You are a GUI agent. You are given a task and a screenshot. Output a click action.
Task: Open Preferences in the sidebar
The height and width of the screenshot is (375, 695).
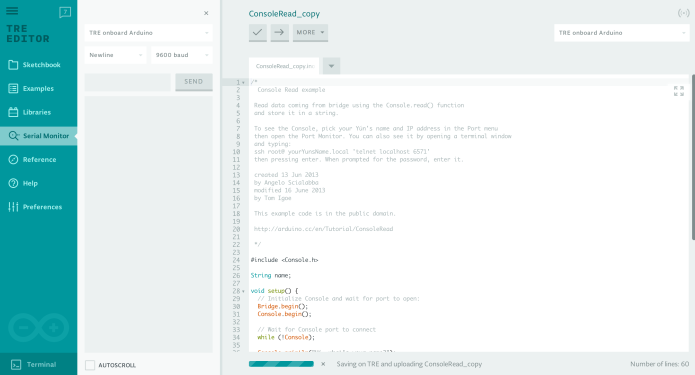[39, 207]
